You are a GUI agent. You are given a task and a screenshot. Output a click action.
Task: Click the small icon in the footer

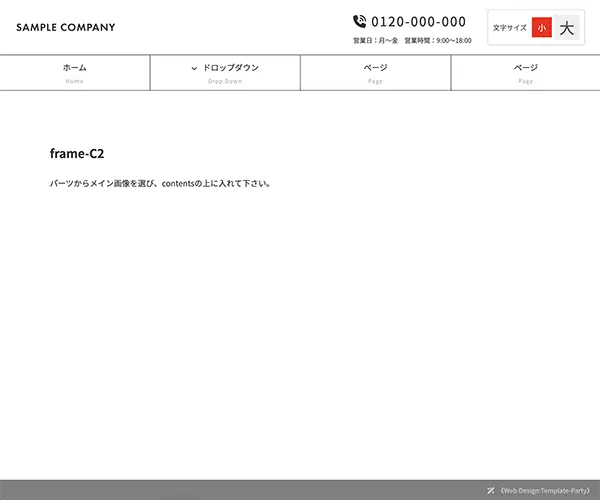491,491
